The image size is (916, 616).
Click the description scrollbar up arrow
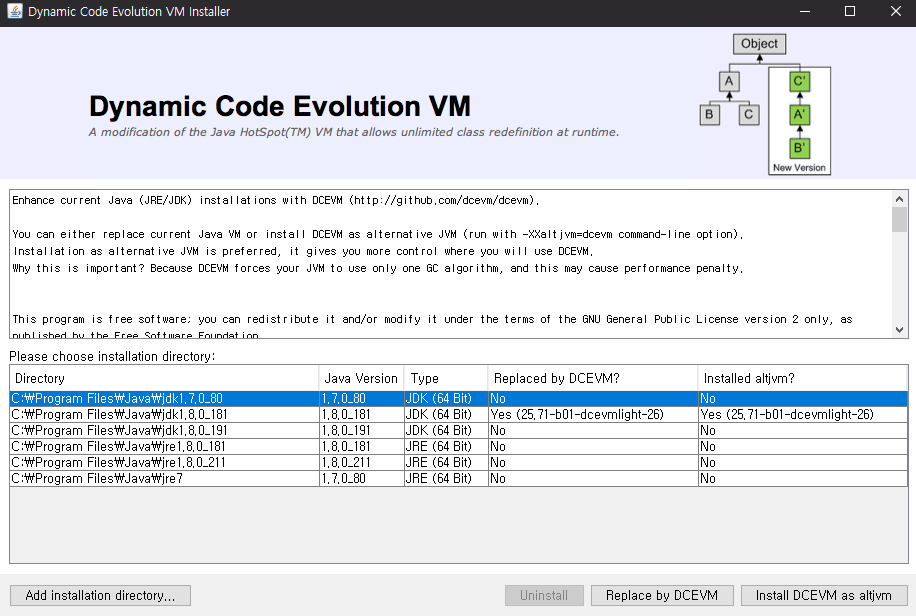point(899,199)
